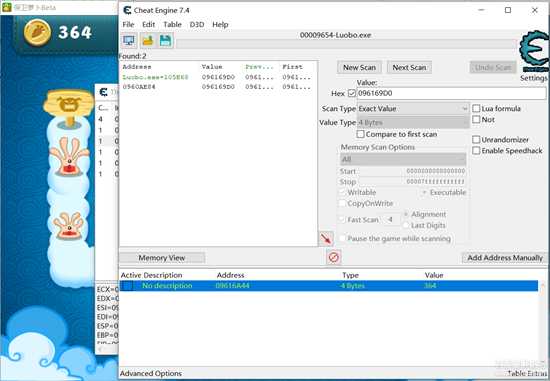
Task: Click the Next Scan button
Action: [409, 67]
